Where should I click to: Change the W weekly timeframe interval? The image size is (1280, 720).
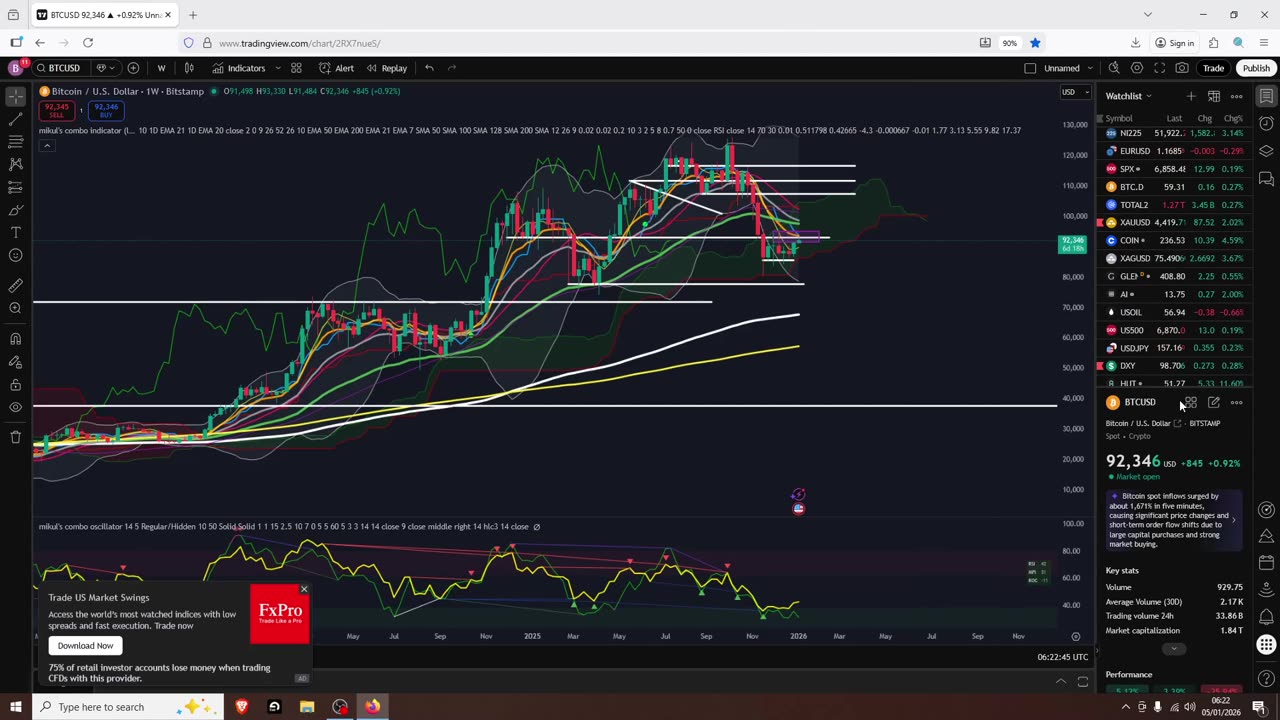pos(161,68)
